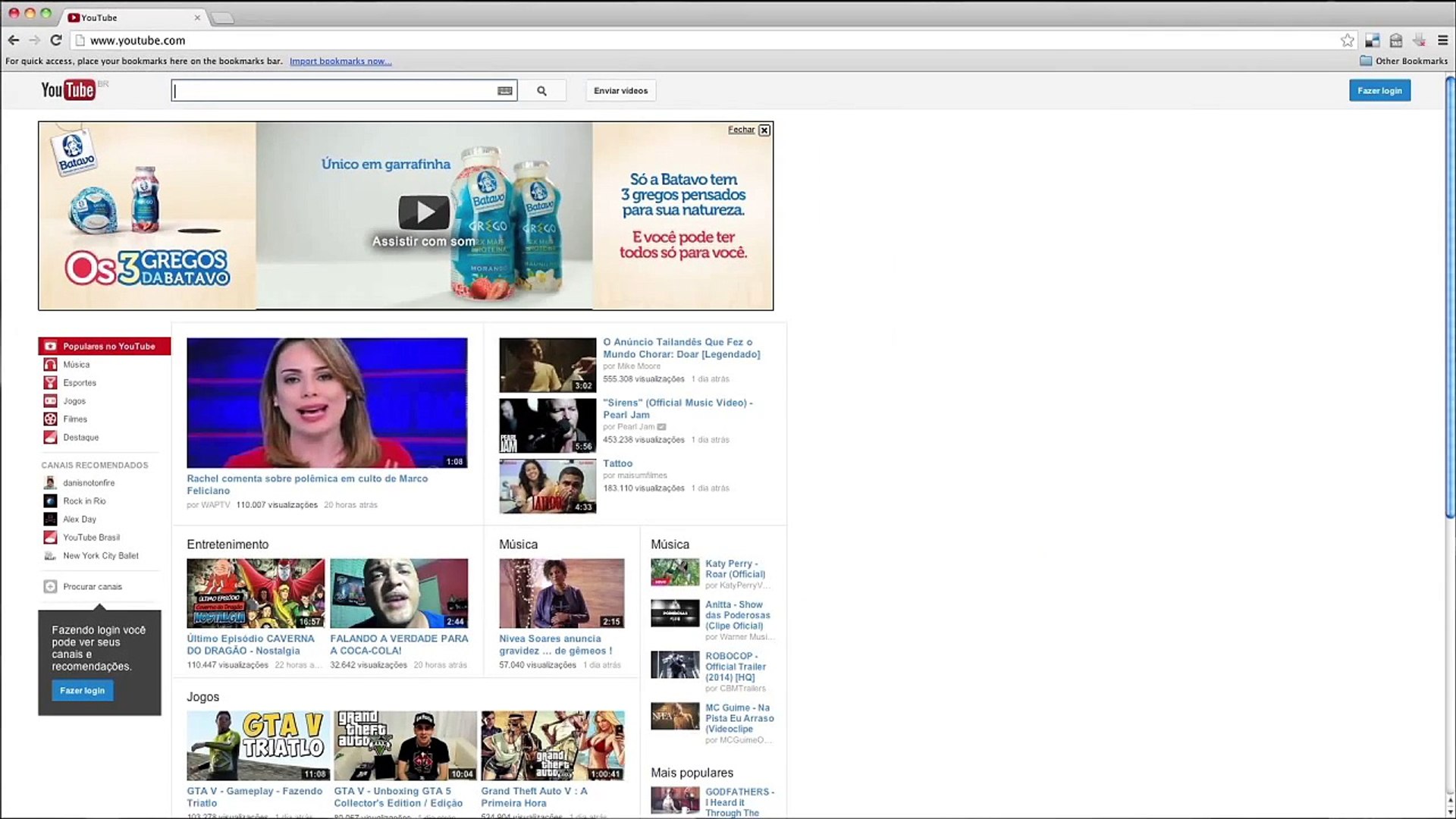This screenshot has height=819, width=1456.
Task: Open the Música category in sidebar
Action: click(76, 365)
